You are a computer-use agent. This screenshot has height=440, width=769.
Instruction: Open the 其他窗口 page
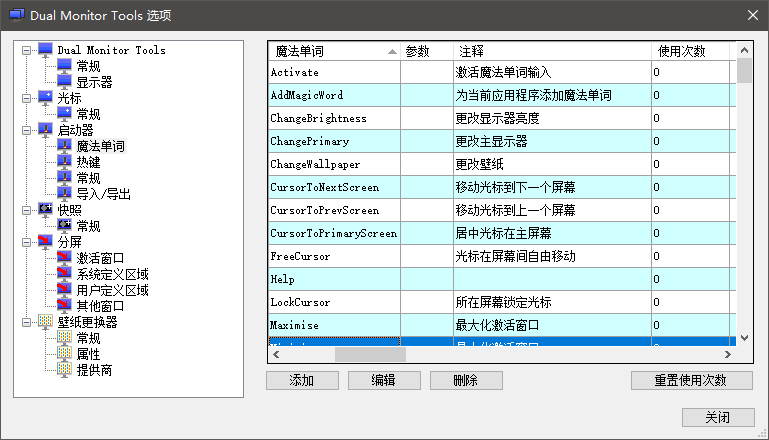[100, 306]
